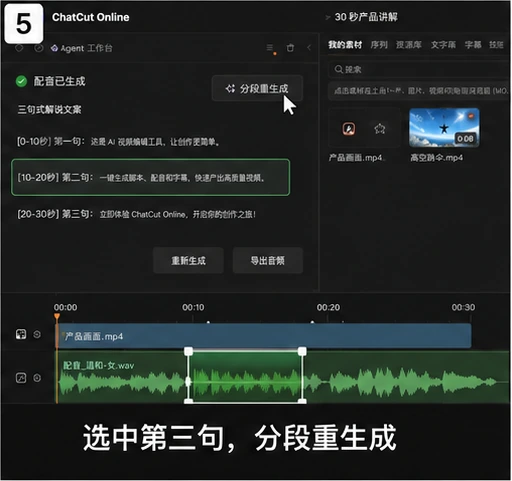Select the [20-30秒] 第三句 script line
Image resolution: width=512 pixels, height=481 pixels.
coord(136,214)
